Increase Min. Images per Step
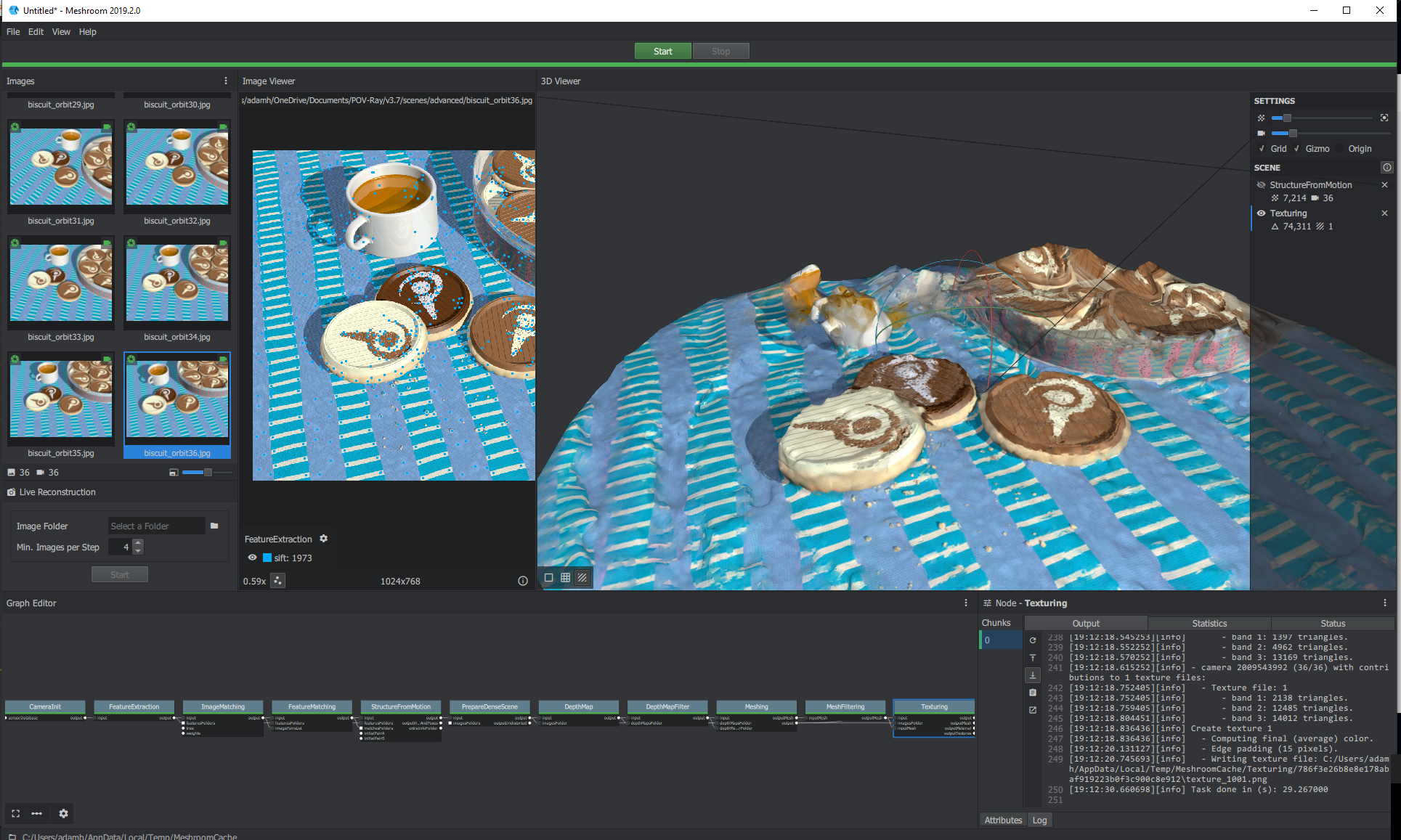The height and width of the screenshot is (840, 1401). click(x=139, y=543)
